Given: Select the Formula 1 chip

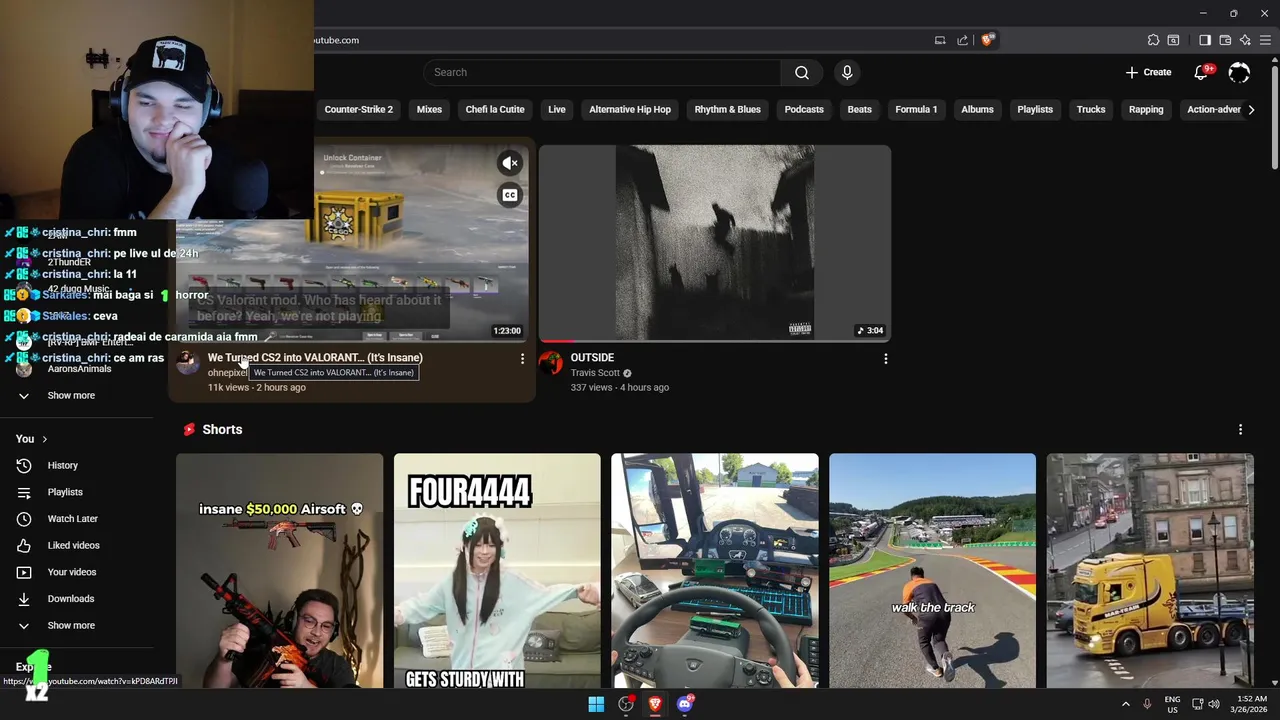Looking at the screenshot, I should point(916,109).
